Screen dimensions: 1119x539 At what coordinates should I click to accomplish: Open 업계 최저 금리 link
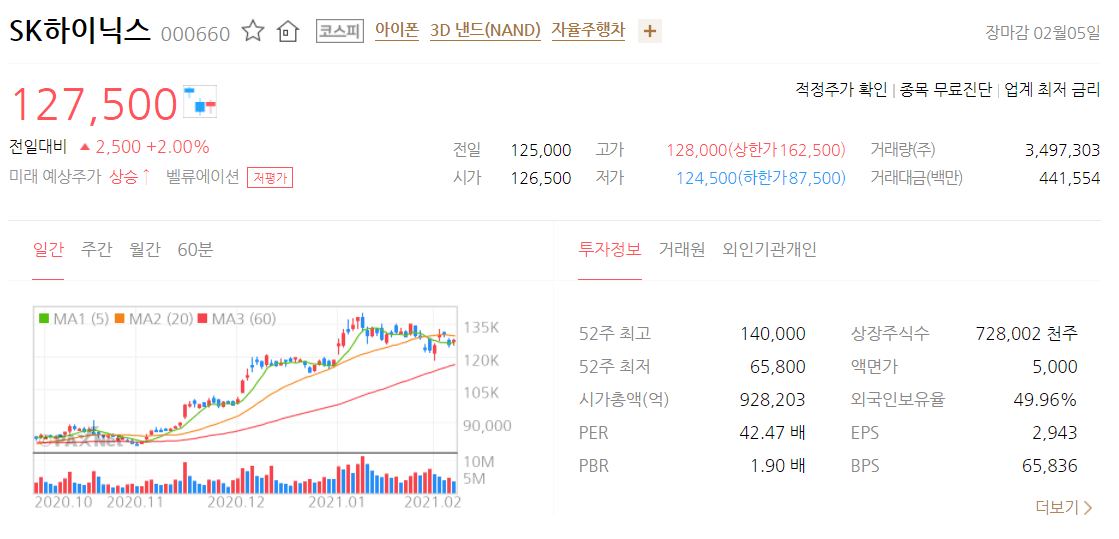(1052, 90)
